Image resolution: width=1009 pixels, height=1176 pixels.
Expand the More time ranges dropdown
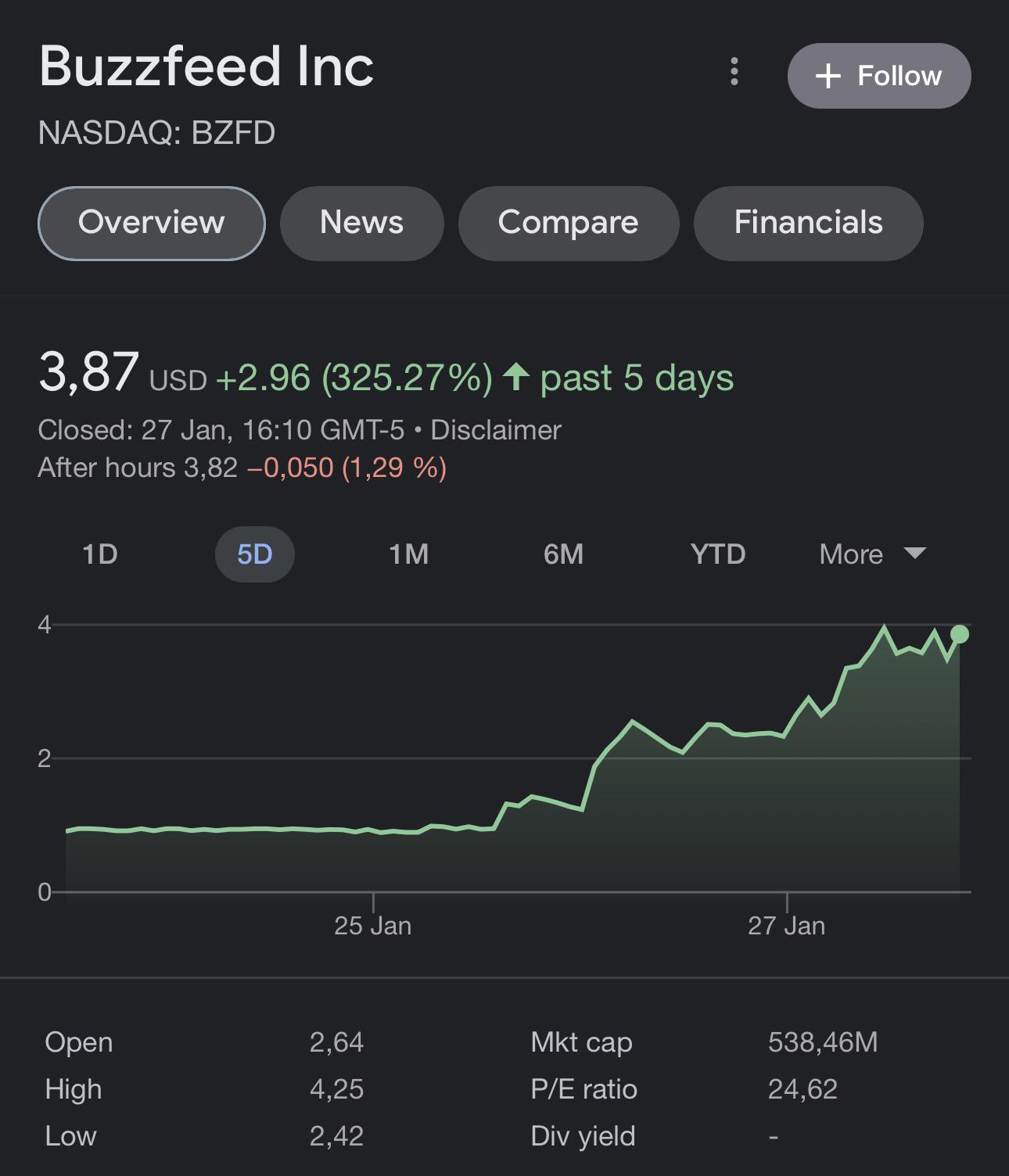871,554
